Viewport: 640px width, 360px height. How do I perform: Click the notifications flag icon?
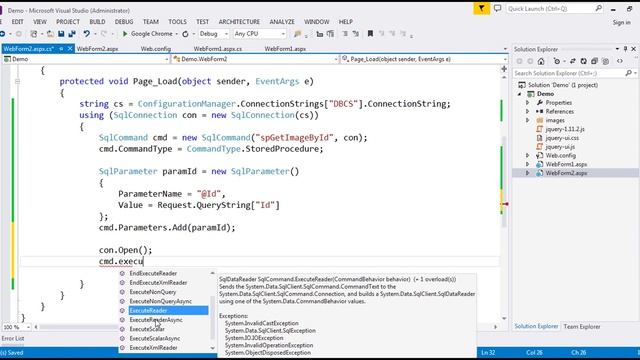(x=482, y=8)
